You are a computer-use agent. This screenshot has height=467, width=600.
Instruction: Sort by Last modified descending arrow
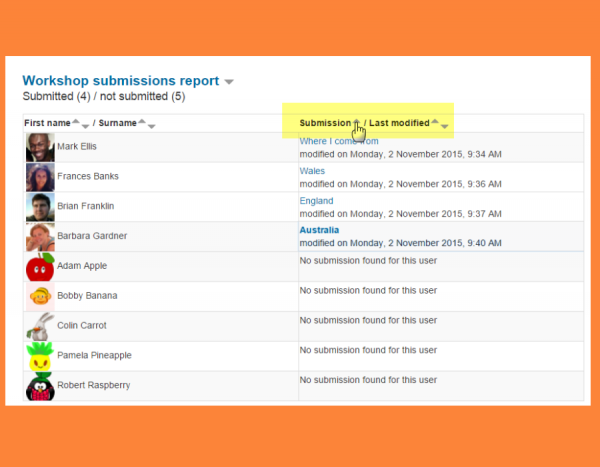click(445, 126)
